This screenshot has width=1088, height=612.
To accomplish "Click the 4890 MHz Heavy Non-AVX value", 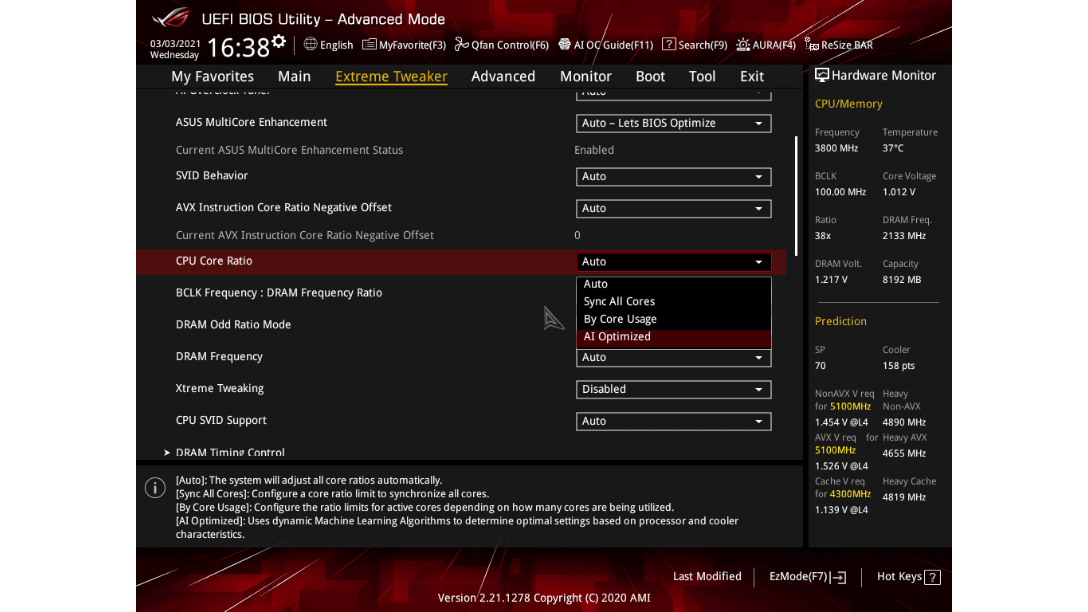I will [x=904, y=422].
